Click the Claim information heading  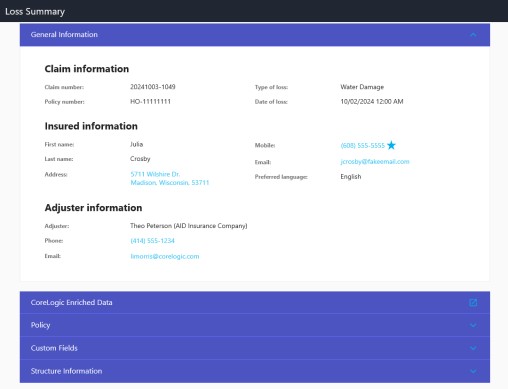[87, 69]
